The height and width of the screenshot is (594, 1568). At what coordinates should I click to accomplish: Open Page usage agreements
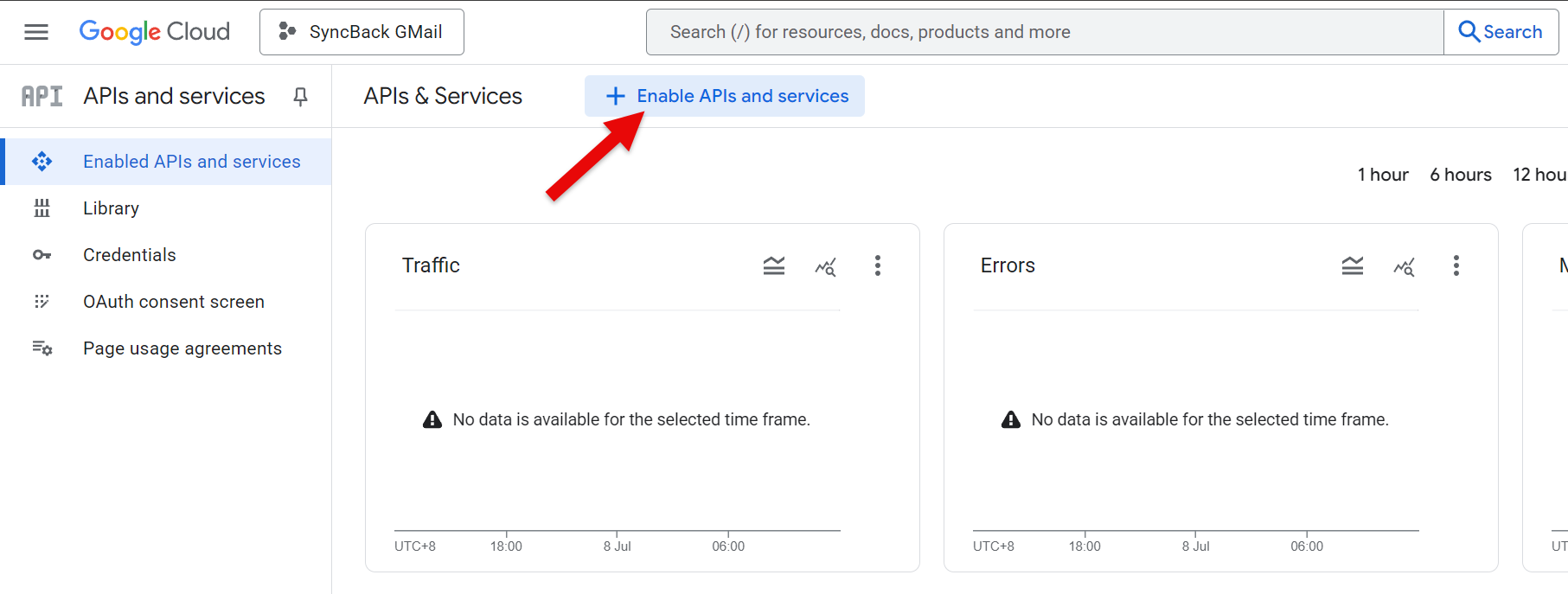click(x=182, y=348)
